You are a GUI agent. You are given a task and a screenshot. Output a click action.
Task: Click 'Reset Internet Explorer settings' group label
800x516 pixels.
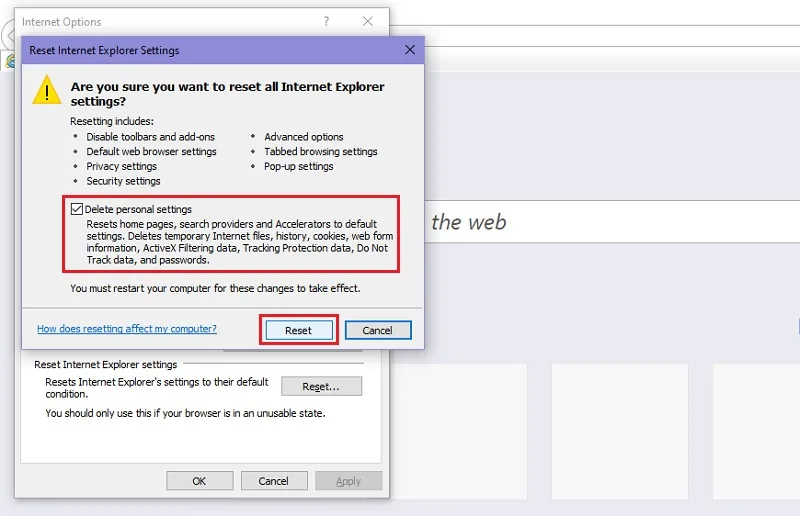point(106,364)
